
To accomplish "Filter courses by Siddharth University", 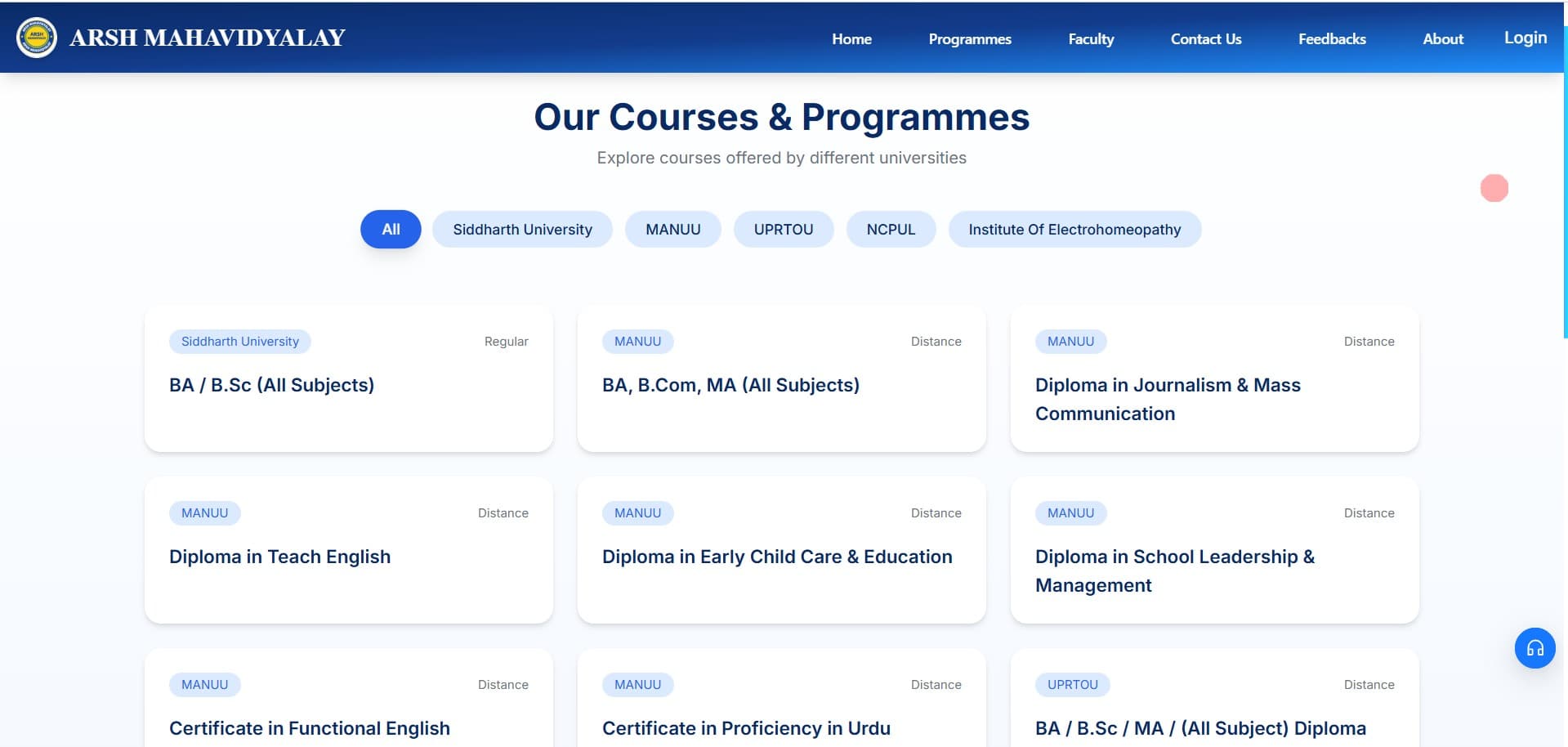I will click(x=522, y=229).
